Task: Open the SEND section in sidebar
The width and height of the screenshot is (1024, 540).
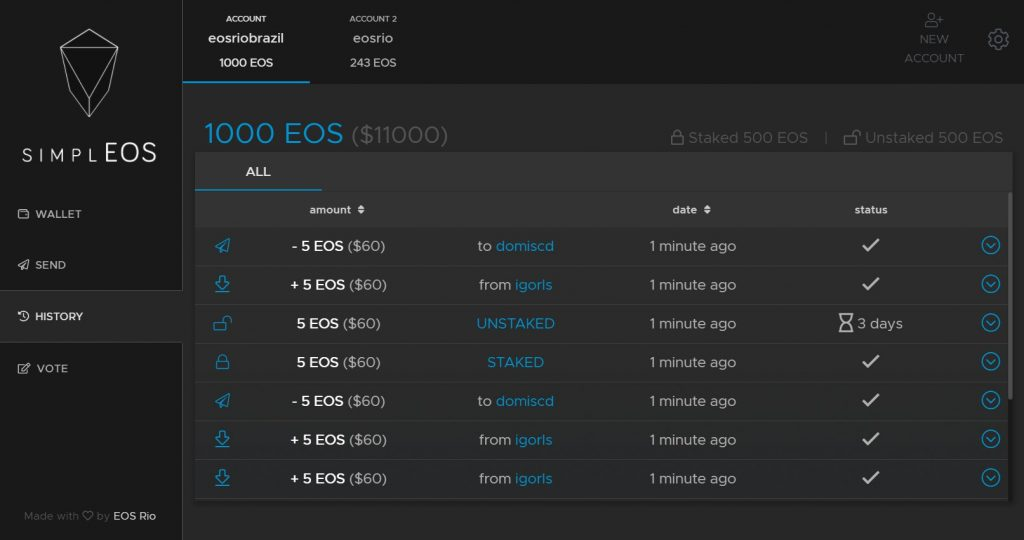Action: click(x=42, y=264)
